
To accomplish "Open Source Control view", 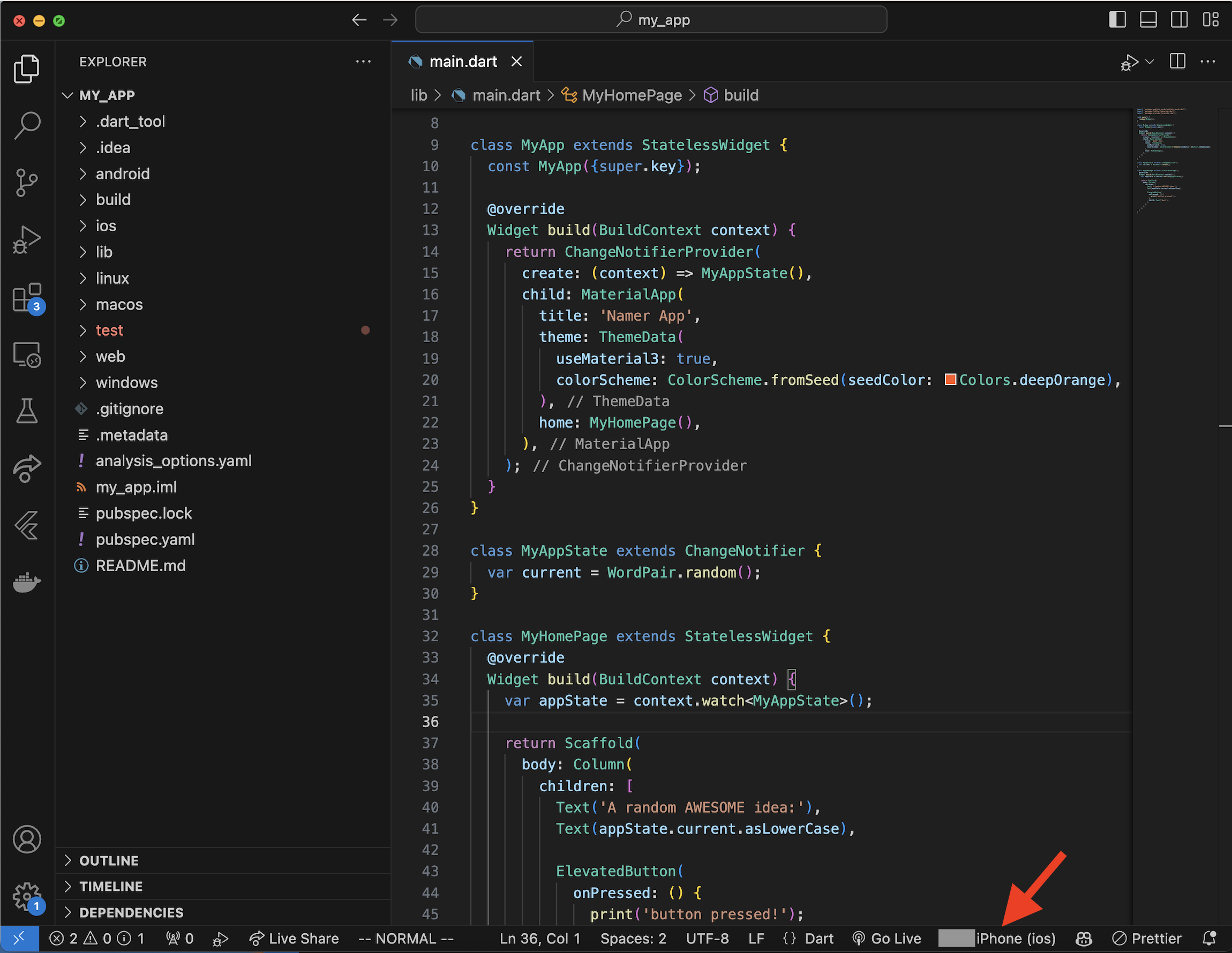I will point(26,183).
